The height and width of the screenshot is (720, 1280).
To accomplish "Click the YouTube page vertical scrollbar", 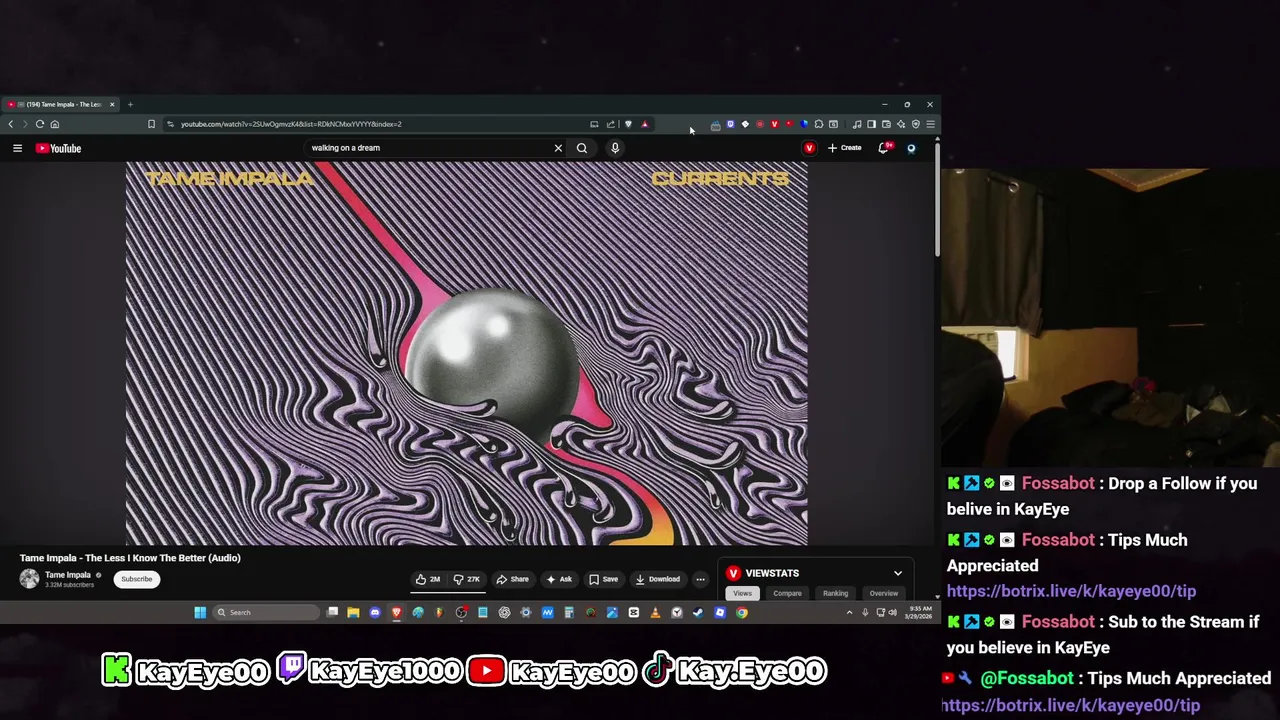I will point(937,200).
